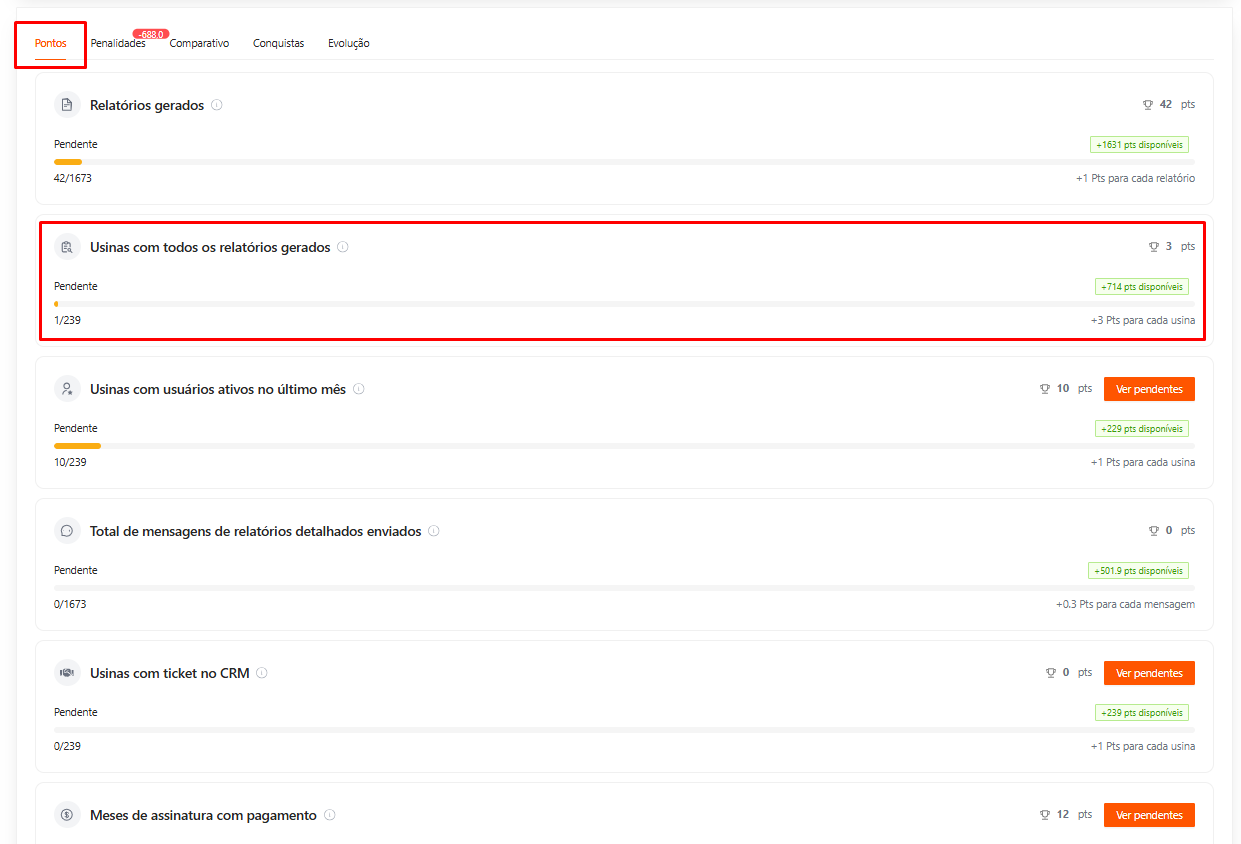This screenshot has height=844, width=1241.
Task: Click the 10/239 progress count
Action: click(70, 462)
